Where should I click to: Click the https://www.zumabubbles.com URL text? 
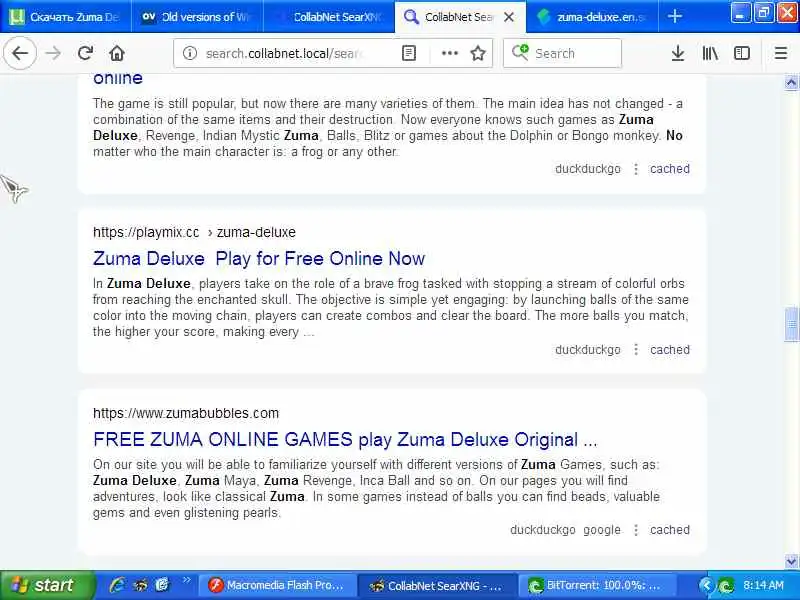186,413
